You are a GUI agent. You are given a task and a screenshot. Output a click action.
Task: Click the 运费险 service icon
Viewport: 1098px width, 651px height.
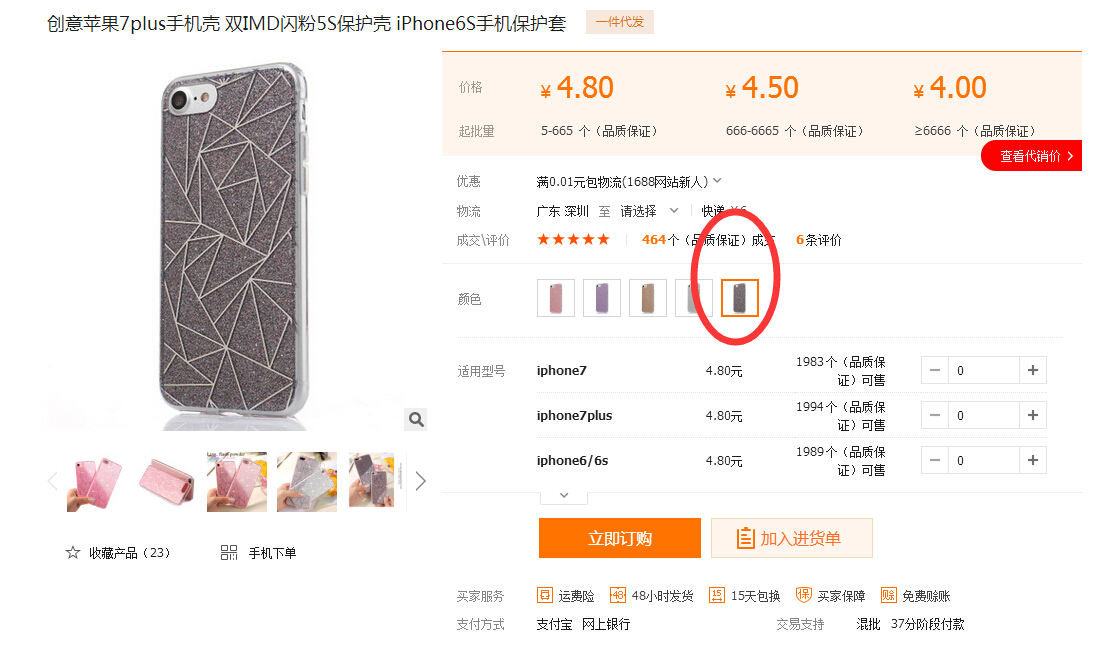pyautogui.click(x=545, y=596)
